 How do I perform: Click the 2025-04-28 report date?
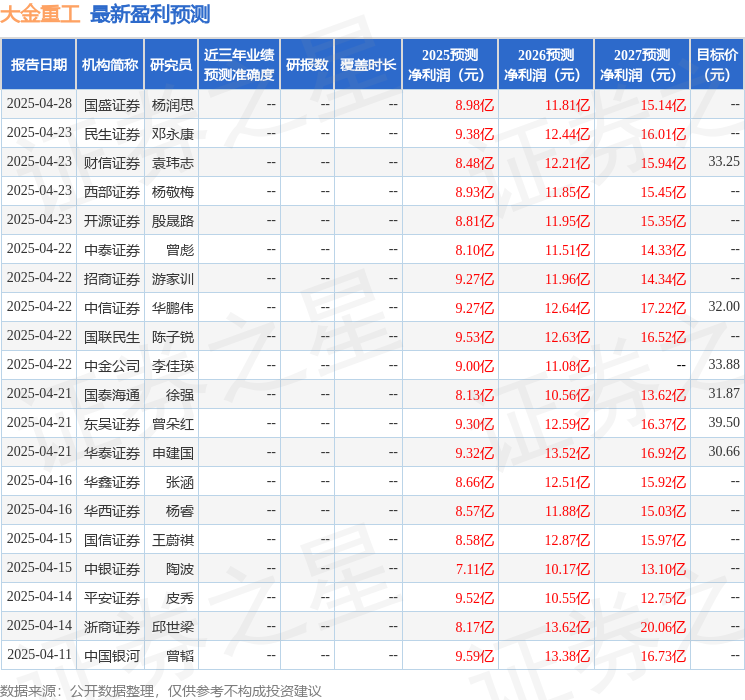coord(39,104)
